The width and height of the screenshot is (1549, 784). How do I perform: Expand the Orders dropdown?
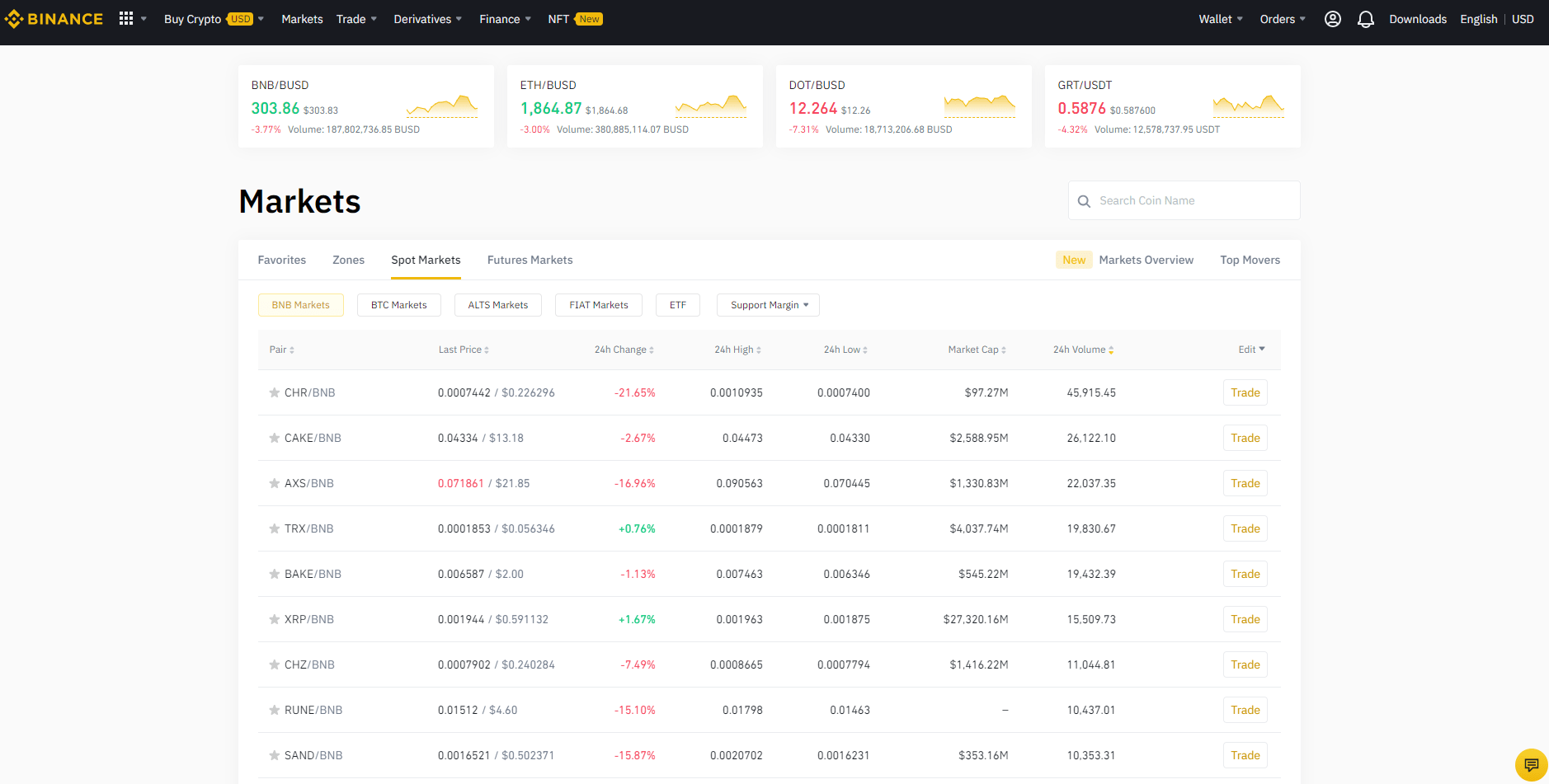[1283, 19]
